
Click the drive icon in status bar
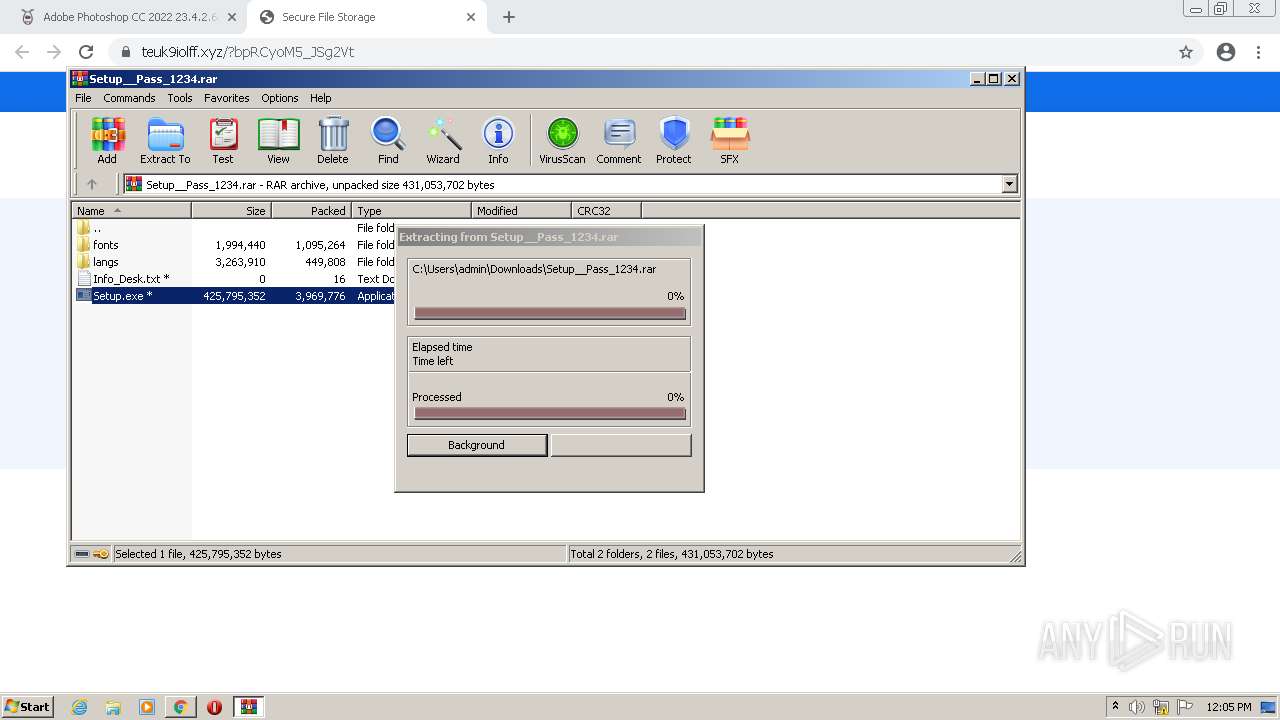click(82, 554)
